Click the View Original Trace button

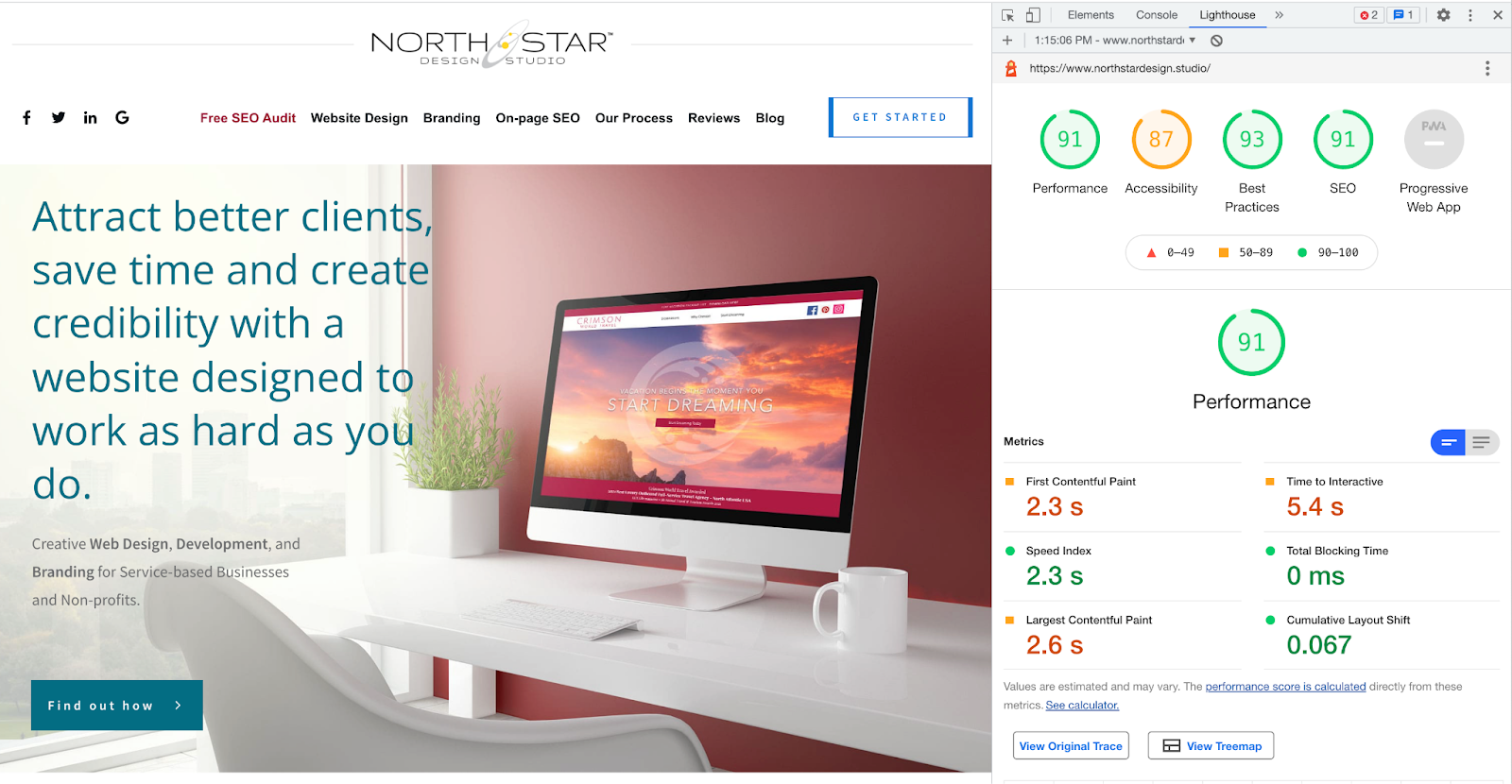click(1071, 746)
